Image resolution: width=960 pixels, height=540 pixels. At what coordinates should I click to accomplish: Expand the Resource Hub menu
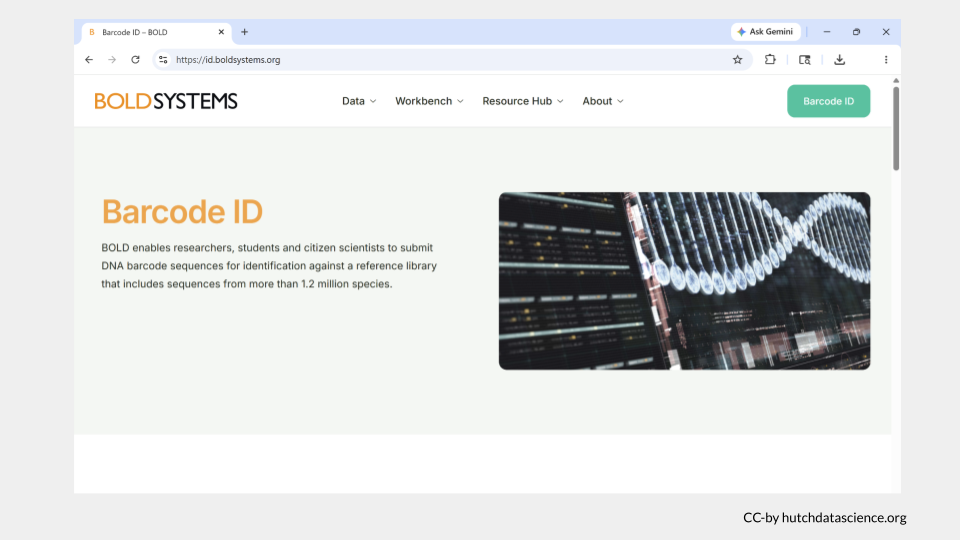(x=523, y=101)
